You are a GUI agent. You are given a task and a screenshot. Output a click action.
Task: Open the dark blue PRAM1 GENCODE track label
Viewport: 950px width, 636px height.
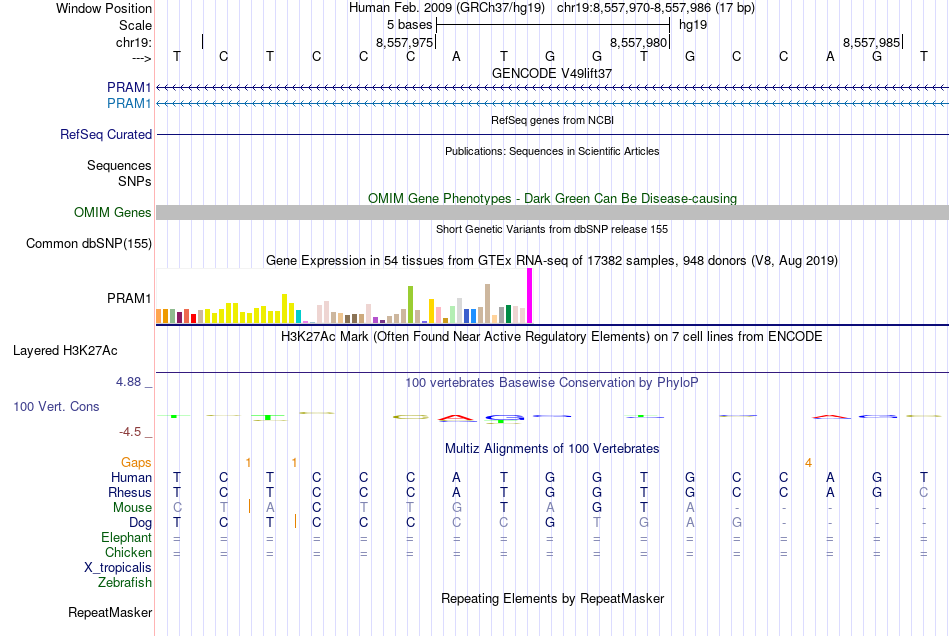128,87
